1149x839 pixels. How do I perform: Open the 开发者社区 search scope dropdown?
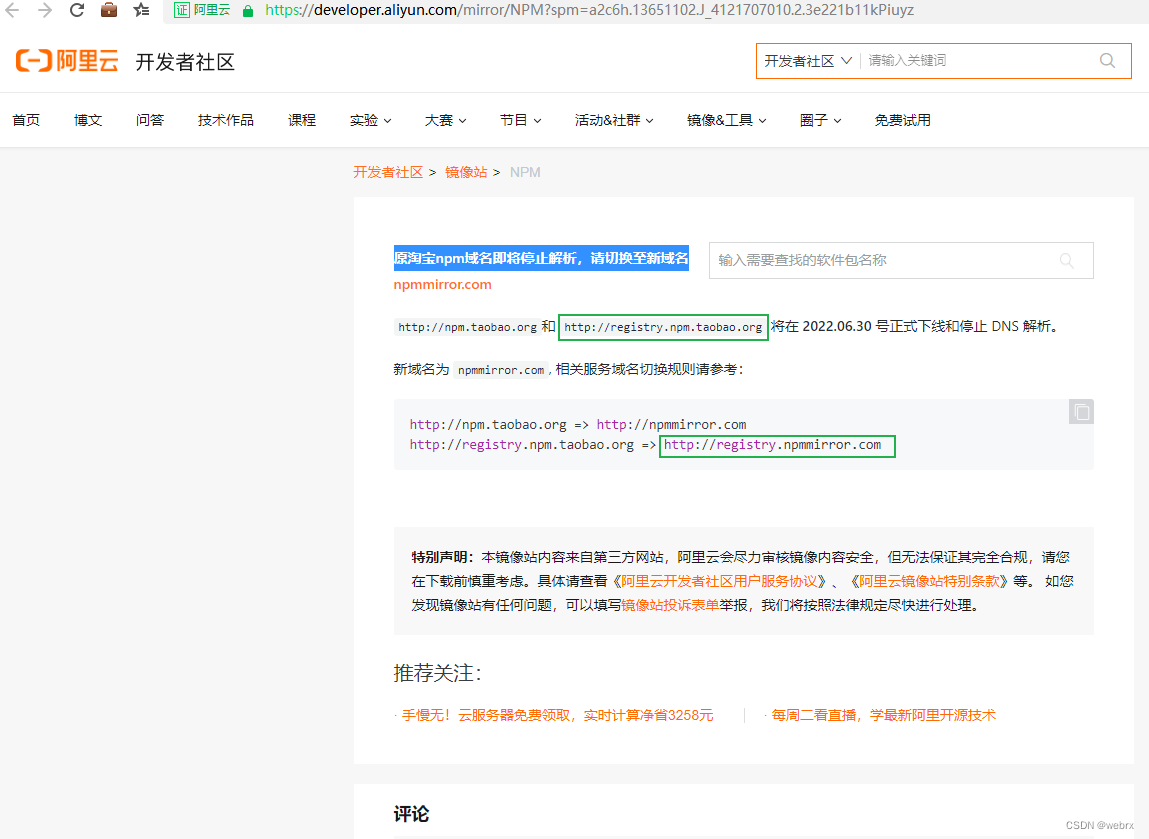808,61
